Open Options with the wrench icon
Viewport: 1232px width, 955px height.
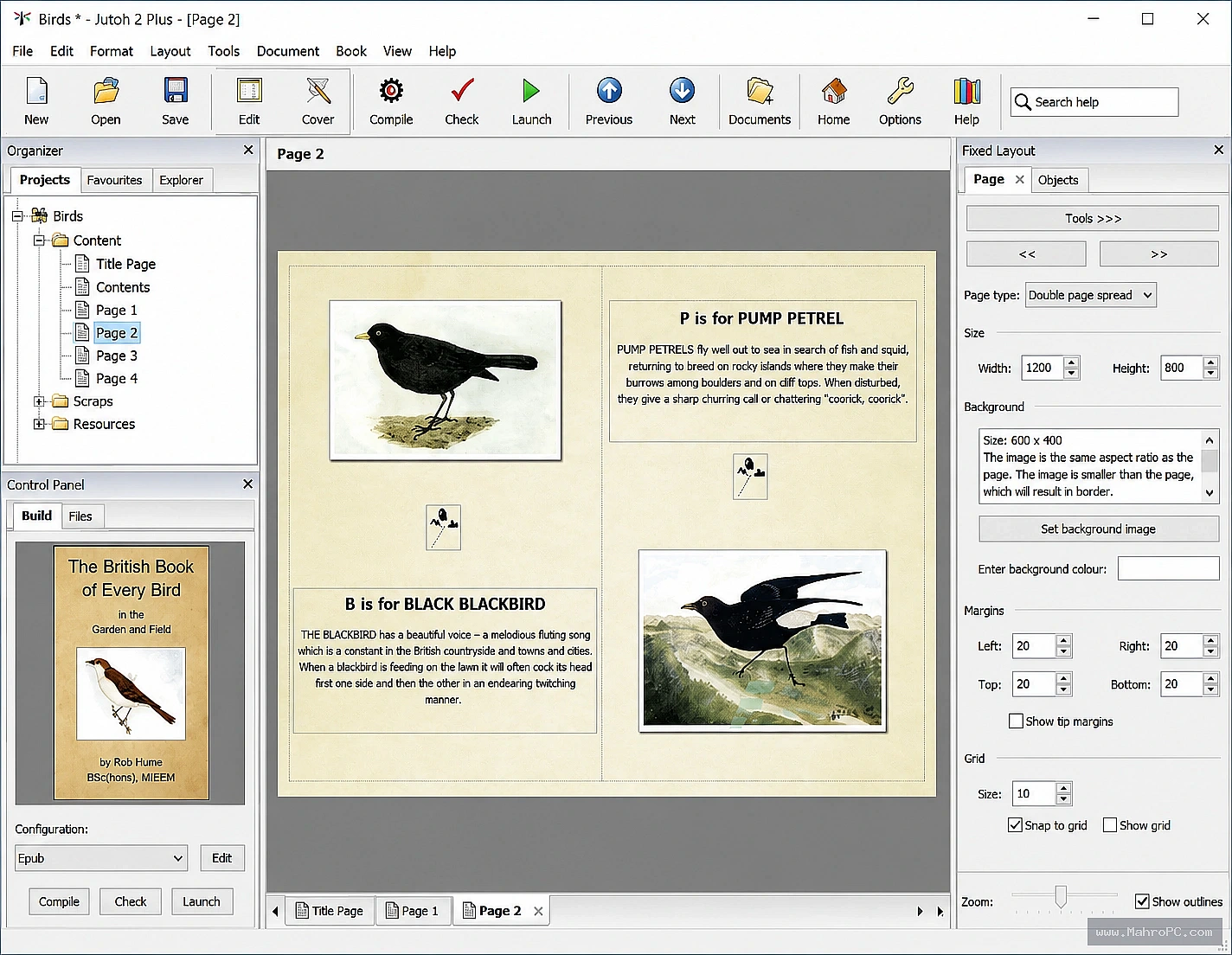coord(900,91)
